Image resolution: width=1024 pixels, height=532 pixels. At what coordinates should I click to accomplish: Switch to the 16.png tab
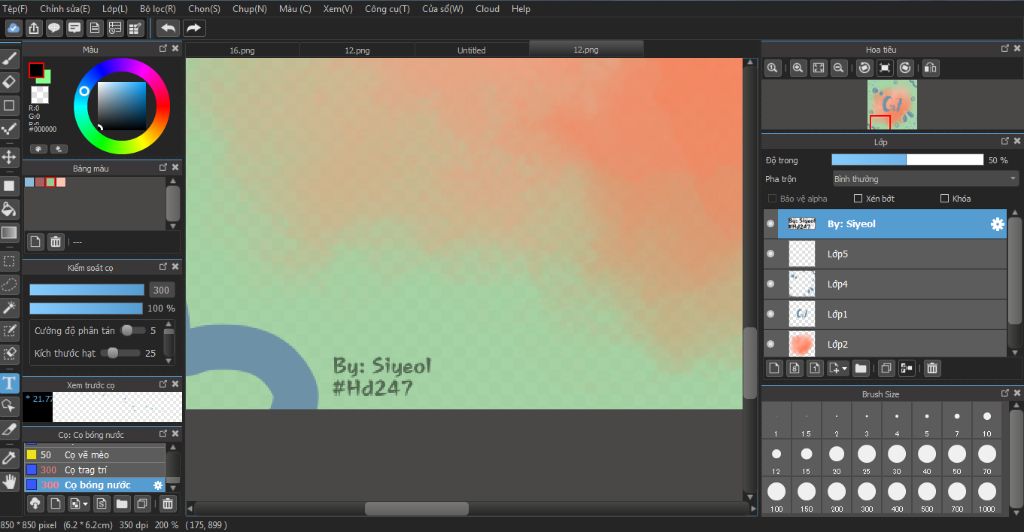coord(242,50)
